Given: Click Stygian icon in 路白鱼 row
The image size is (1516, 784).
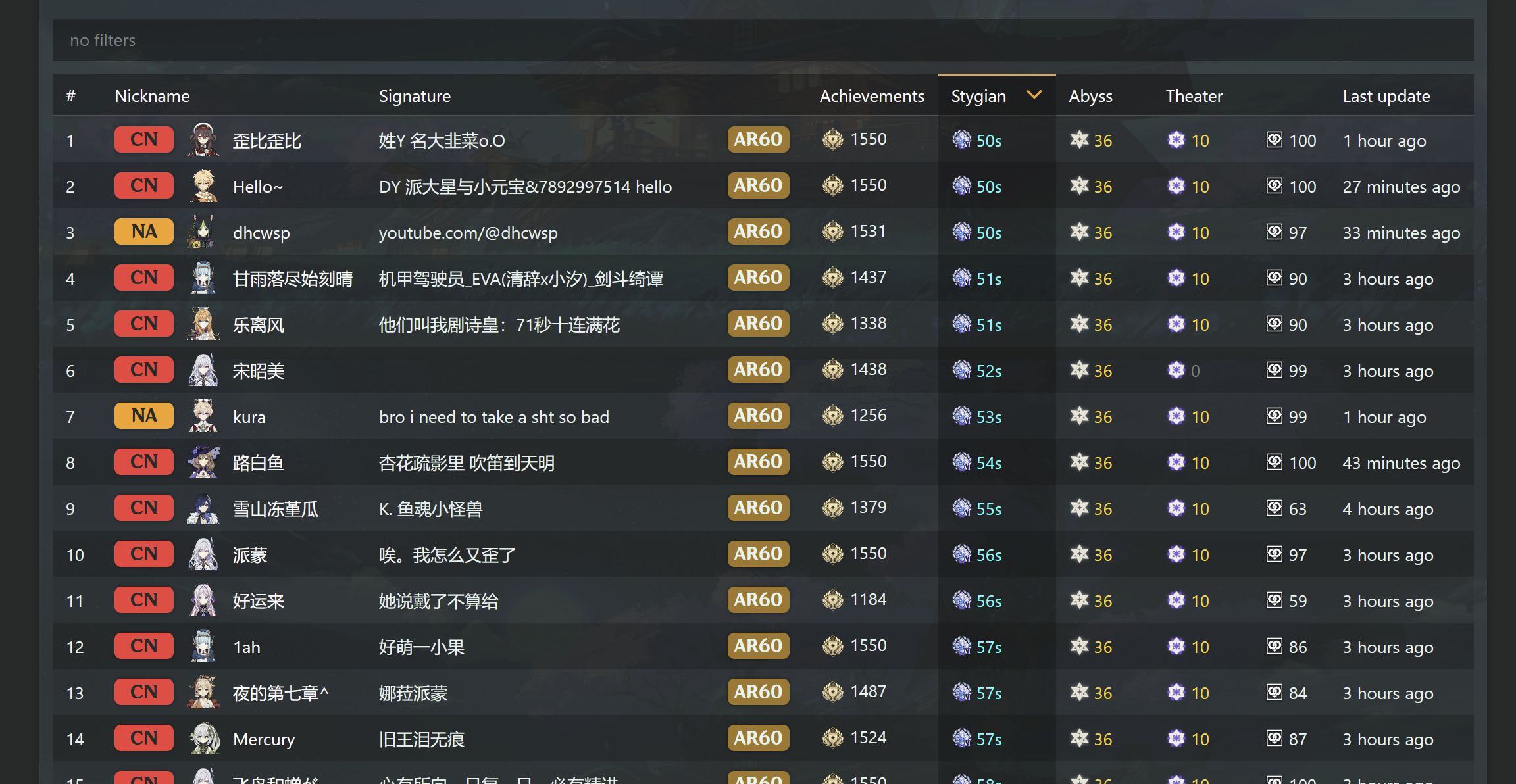Looking at the screenshot, I should (x=961, y=462).
